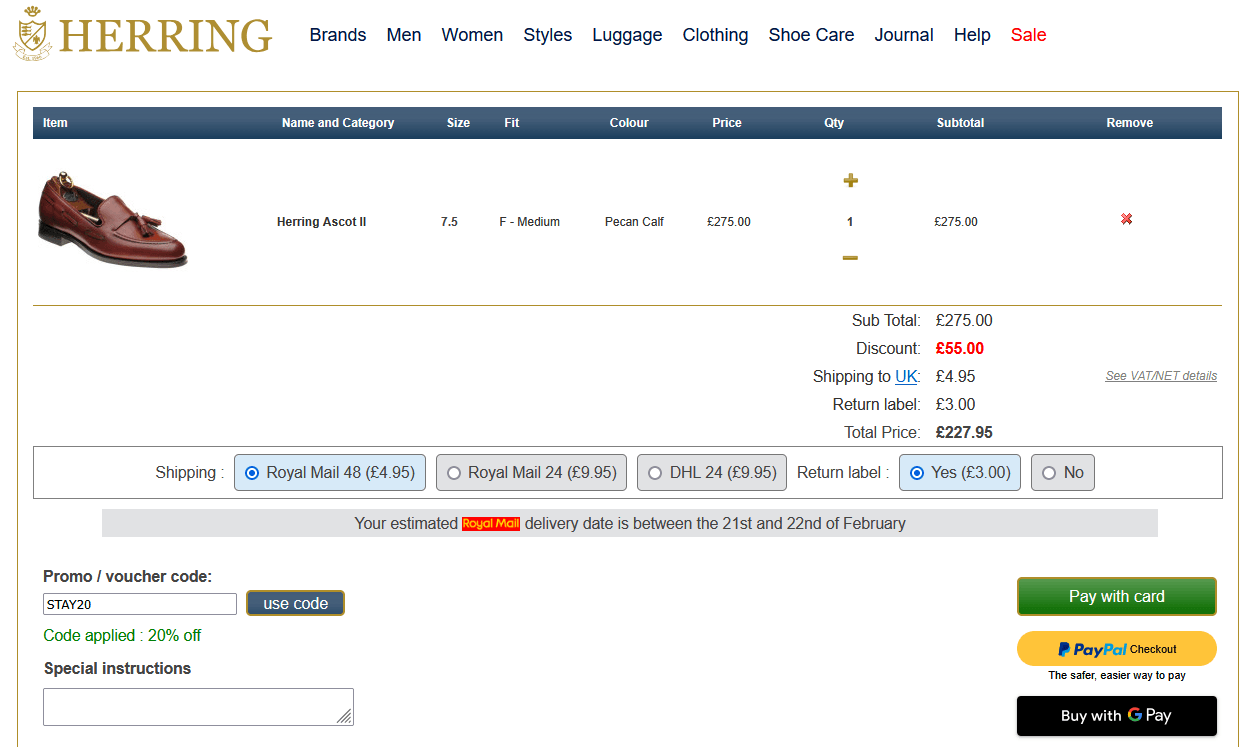Click the Herring Ascot II product name
Image resolution: width=1252 pixels, height=747 pixels.
[x=322, y=222]
